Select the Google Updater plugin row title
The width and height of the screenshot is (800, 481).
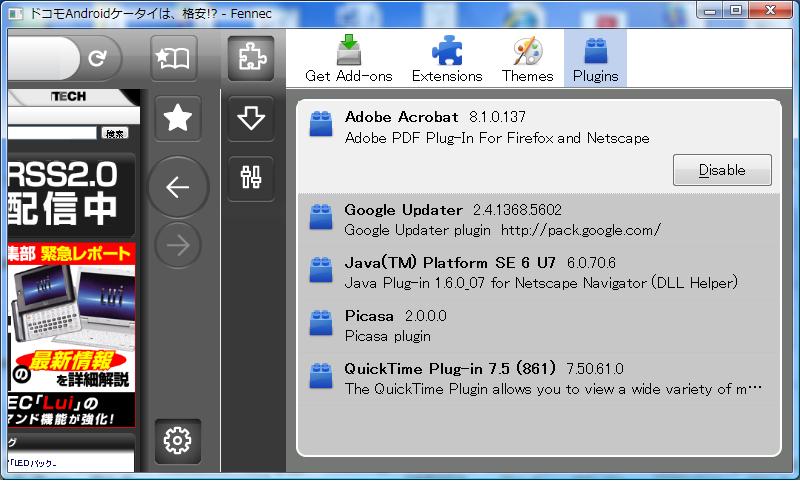pos(404,210)
